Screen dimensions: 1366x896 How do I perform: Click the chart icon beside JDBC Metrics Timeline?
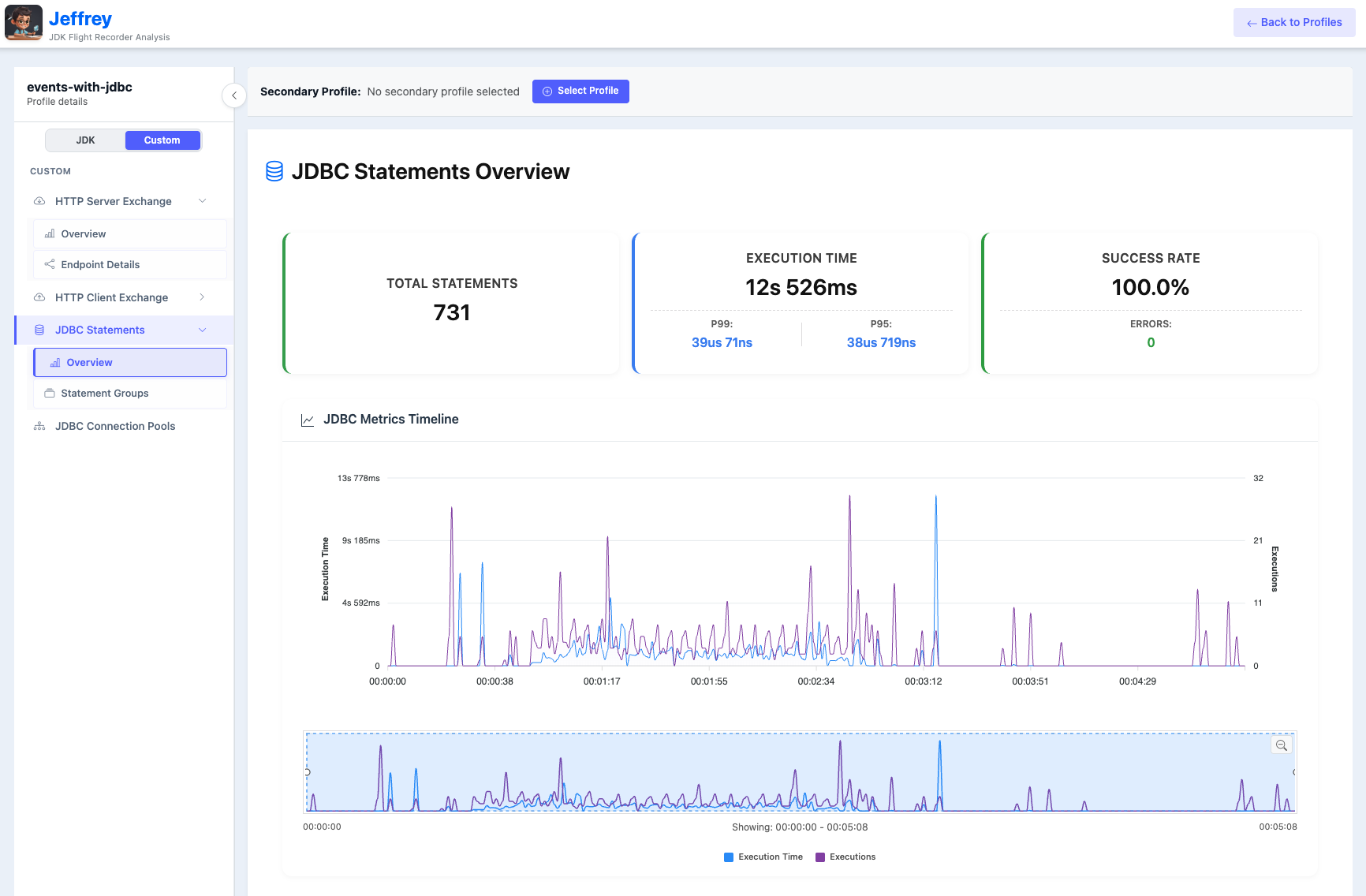[308, 420]
